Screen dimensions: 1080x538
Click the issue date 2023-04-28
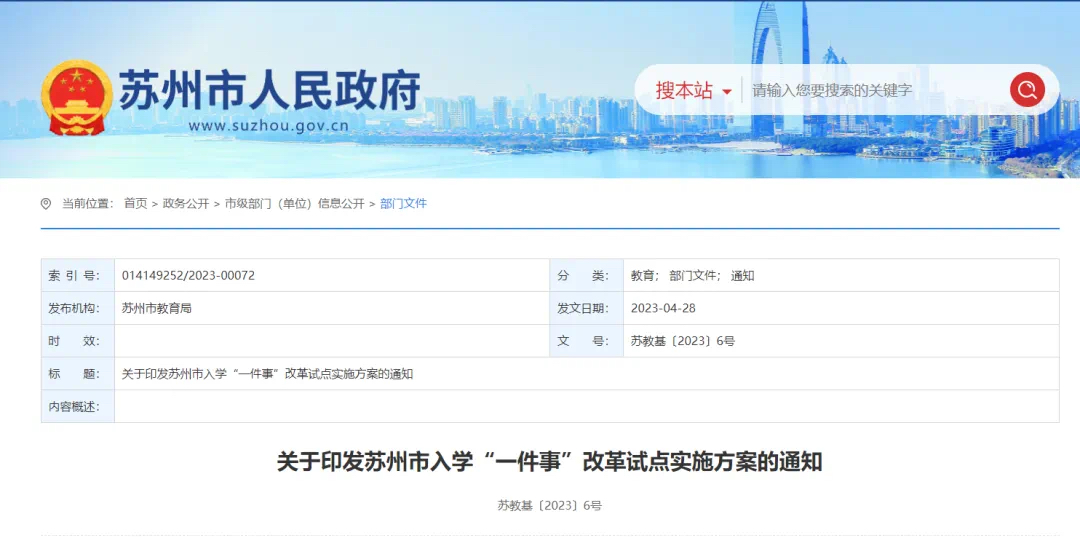click(x=662, y=308)
